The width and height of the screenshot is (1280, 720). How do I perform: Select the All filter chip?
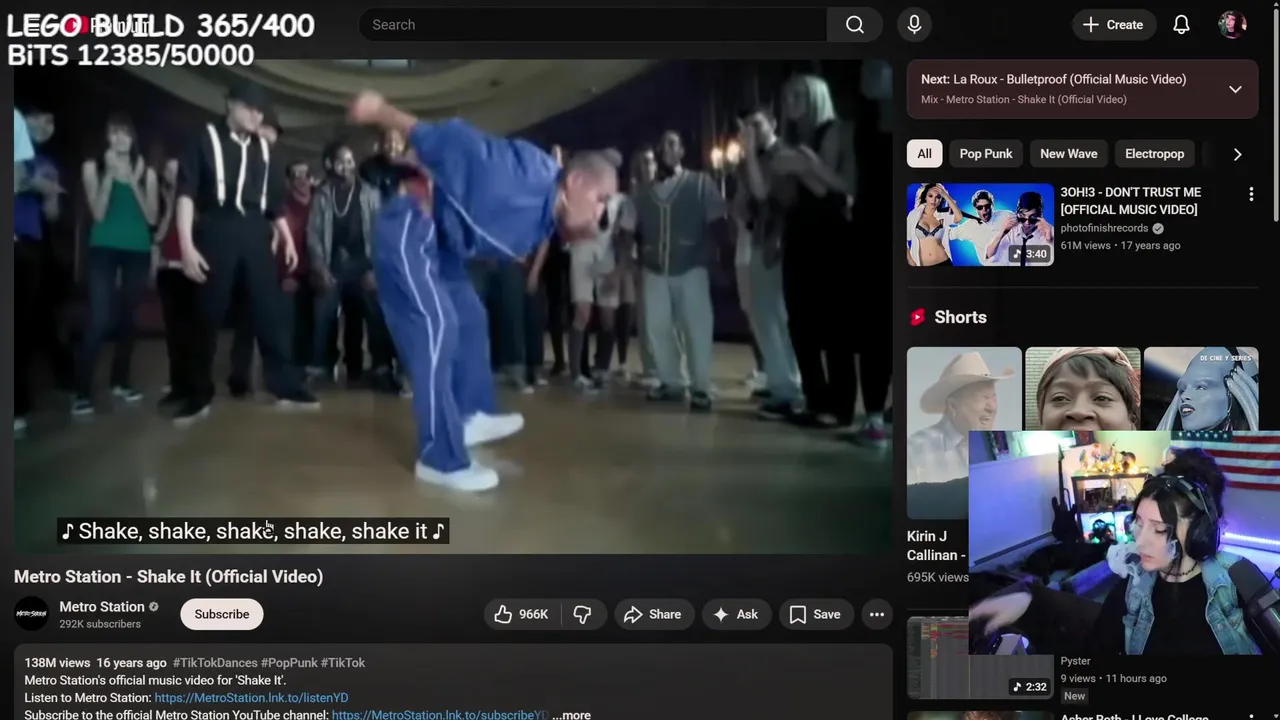(924, 153)
